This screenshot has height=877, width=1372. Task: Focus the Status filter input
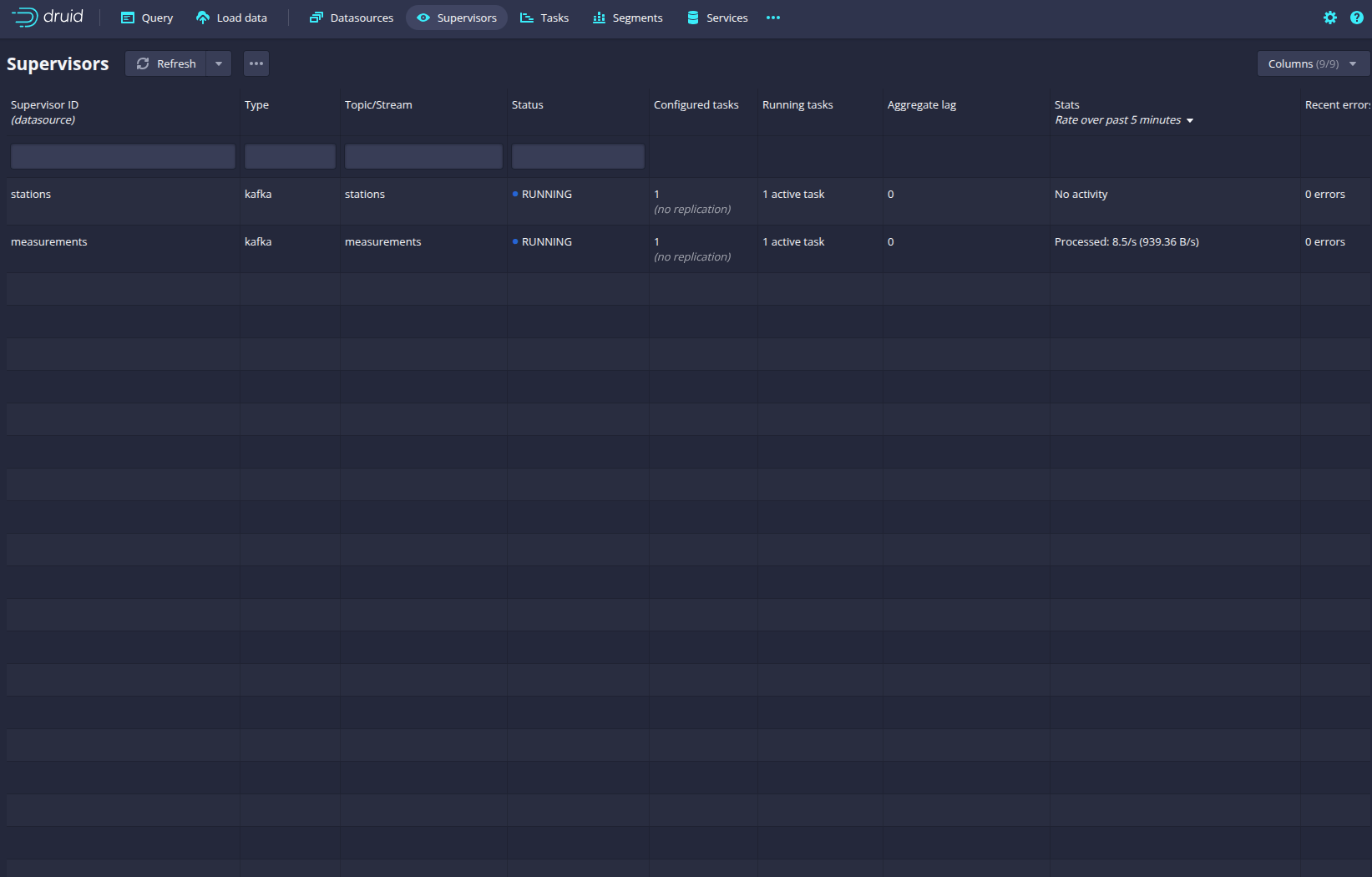click(x=578, y=156)
